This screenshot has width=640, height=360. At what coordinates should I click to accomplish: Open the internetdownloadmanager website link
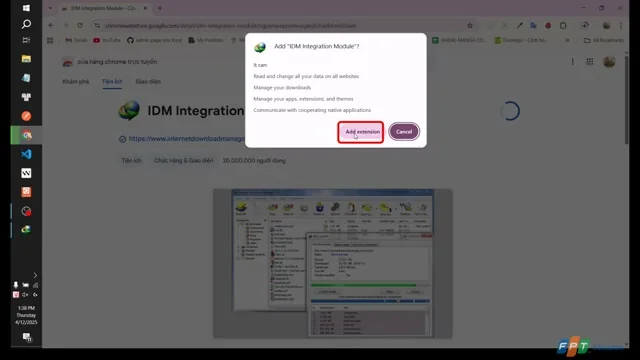click(x=187, y=139)
